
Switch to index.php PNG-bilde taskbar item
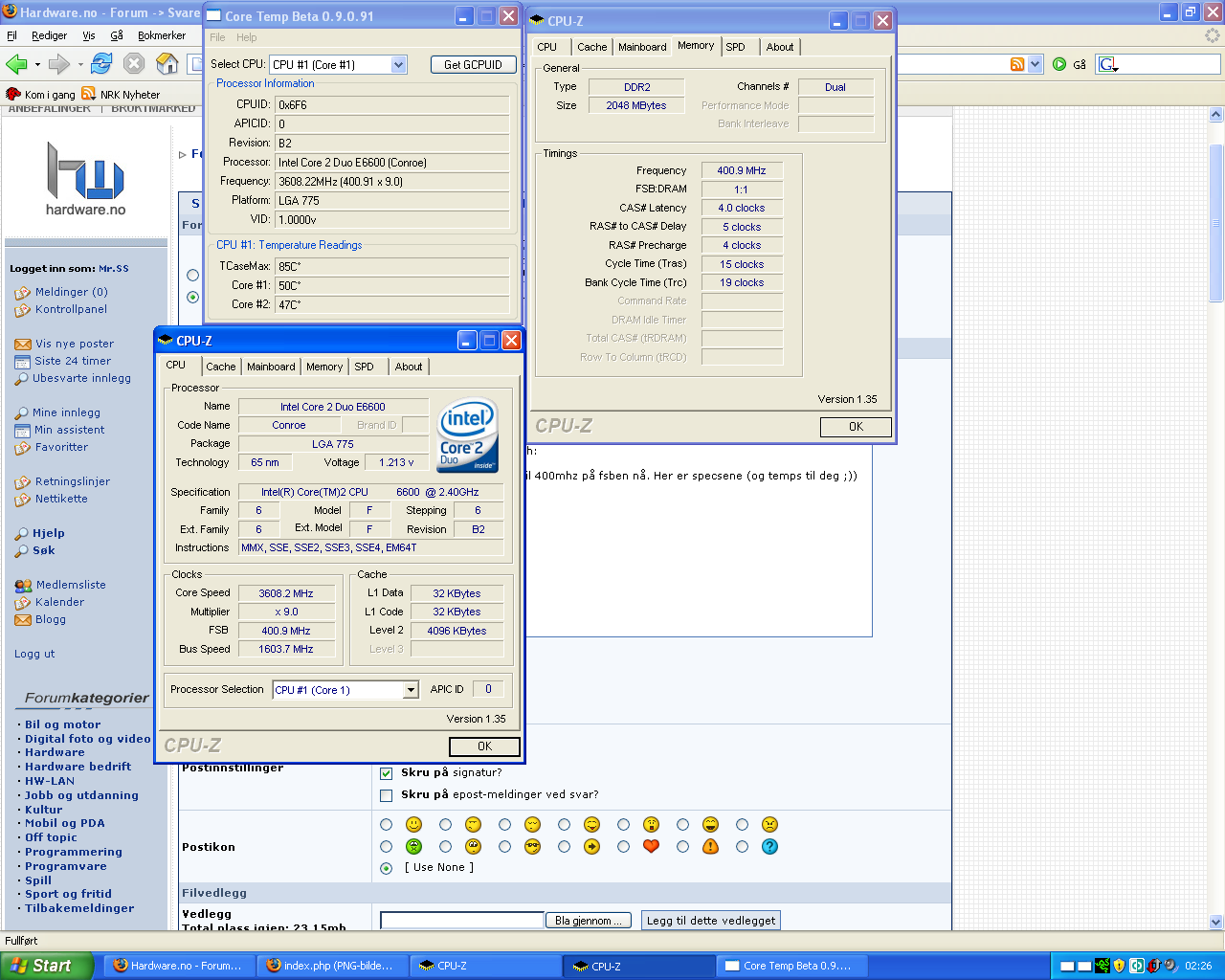coord(333,966)
